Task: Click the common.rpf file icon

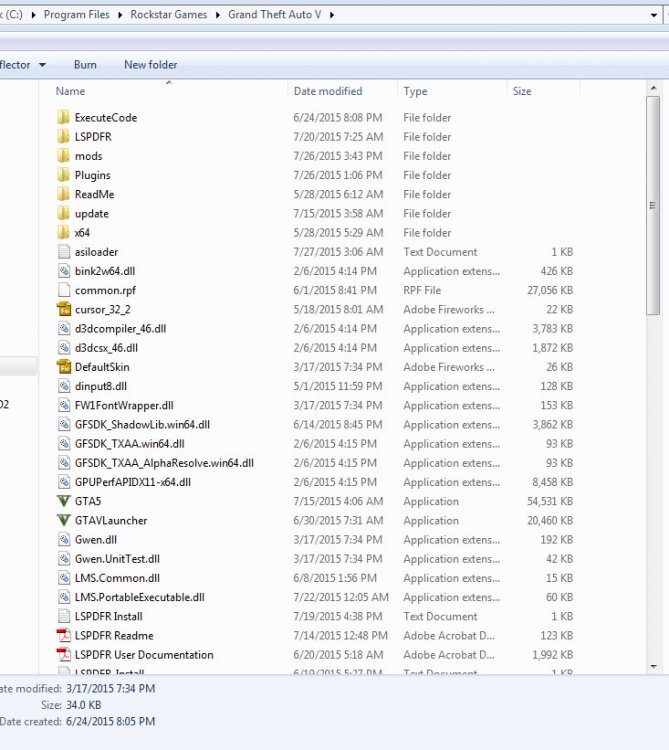Action: (x=64, y=290)
